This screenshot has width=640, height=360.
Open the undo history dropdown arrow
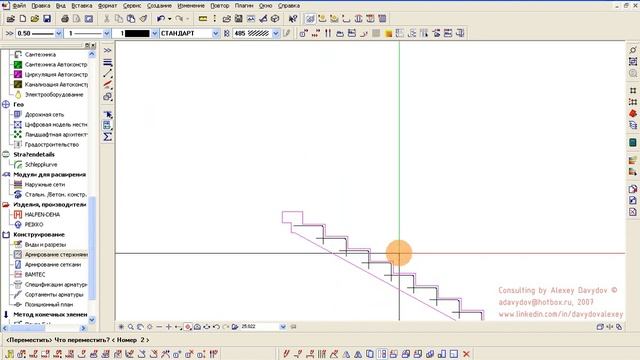[x=169, y=19]
